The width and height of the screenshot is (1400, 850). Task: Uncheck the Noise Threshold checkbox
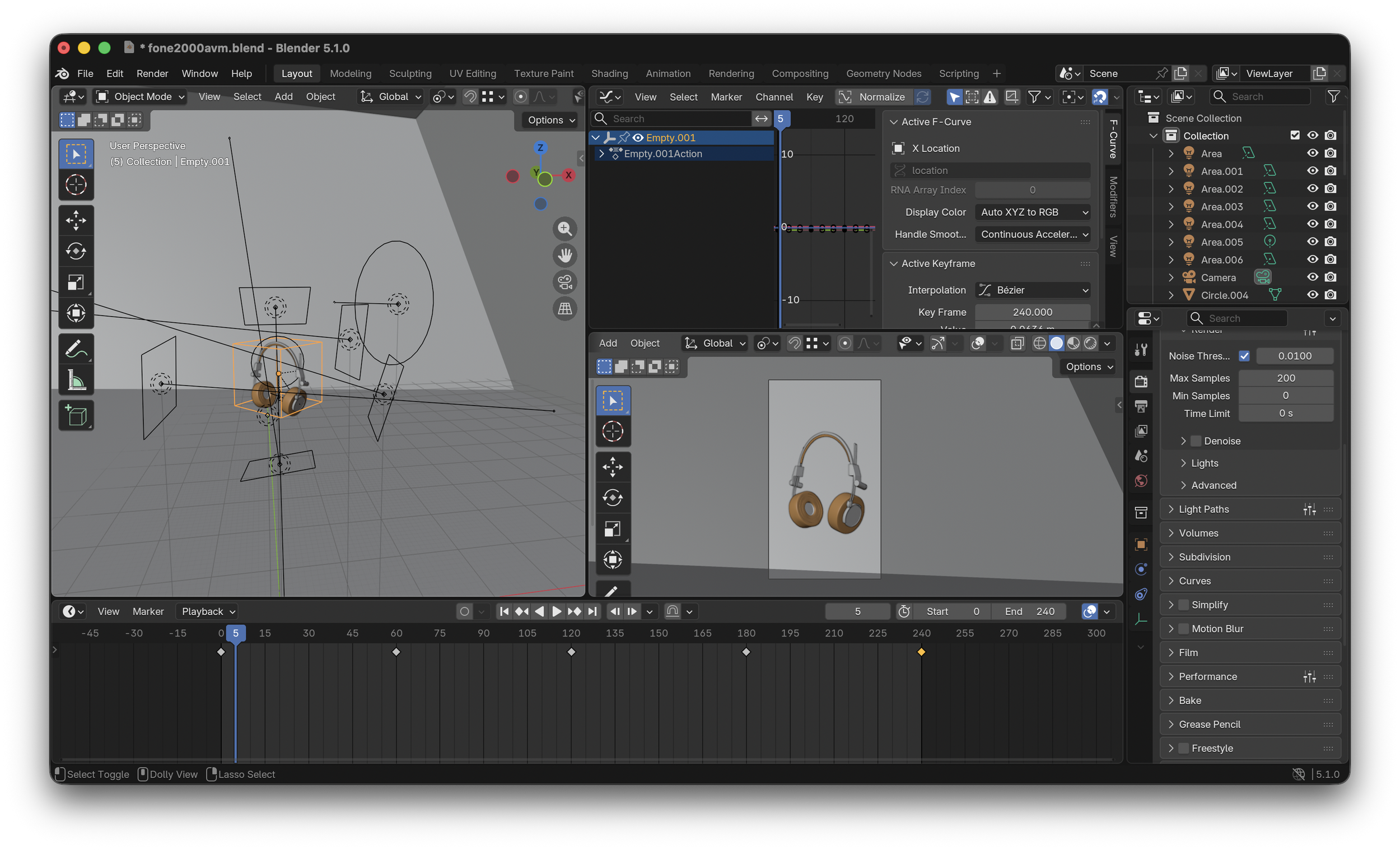coord(1244,356)
